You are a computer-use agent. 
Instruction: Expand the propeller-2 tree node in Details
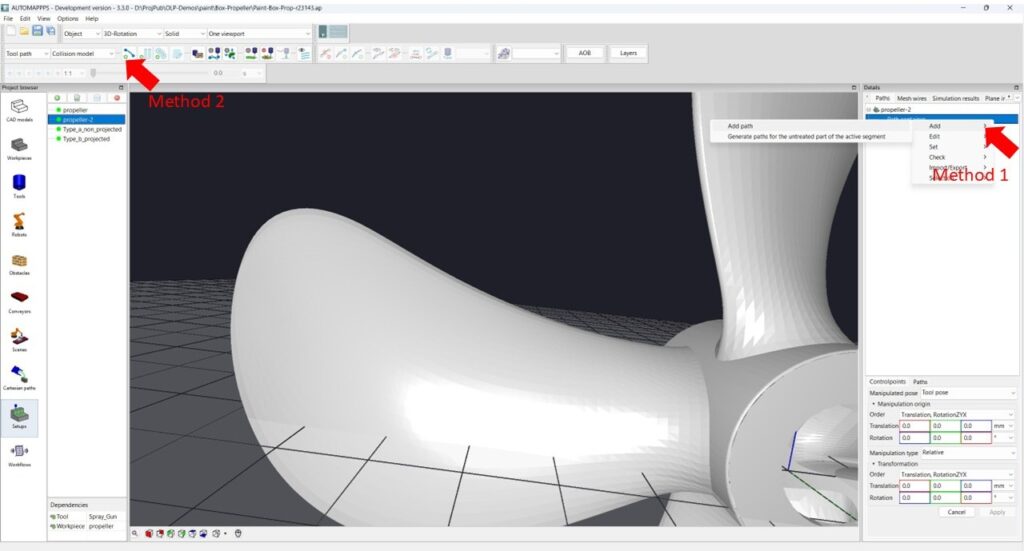coord(869,110)
